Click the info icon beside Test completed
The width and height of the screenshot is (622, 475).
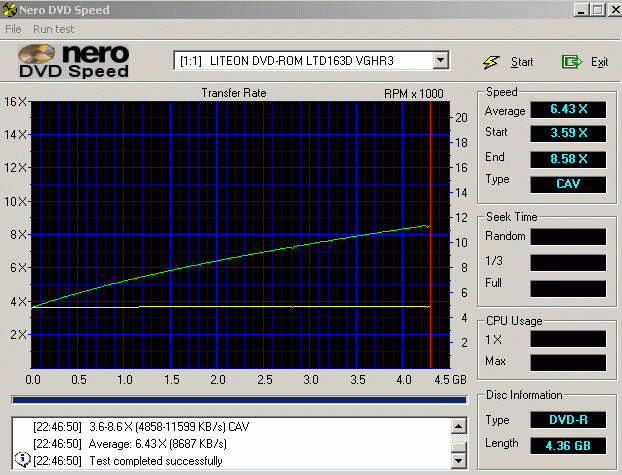click(23, 460)
